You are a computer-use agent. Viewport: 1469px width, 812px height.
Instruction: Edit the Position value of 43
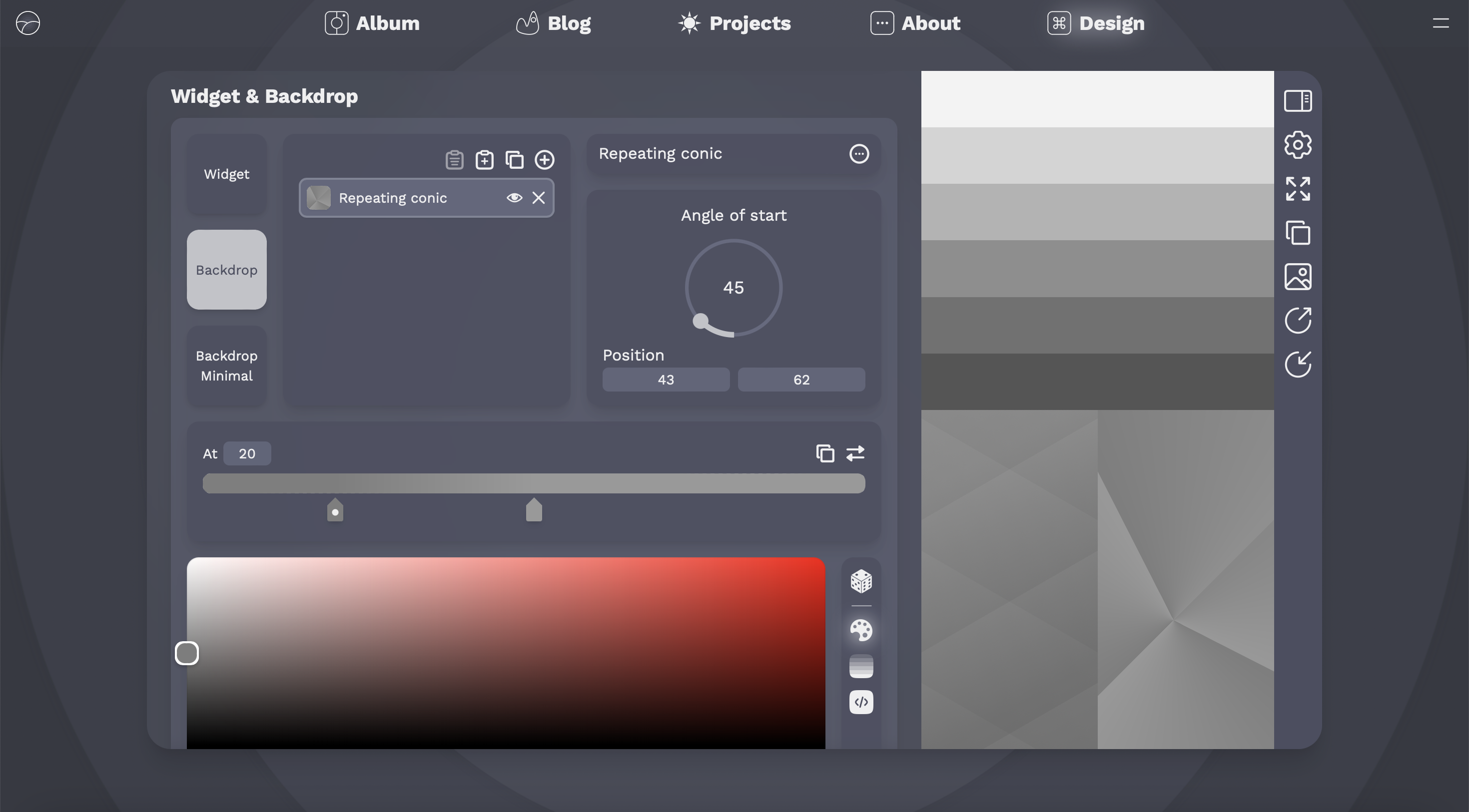tap(666, 380)
